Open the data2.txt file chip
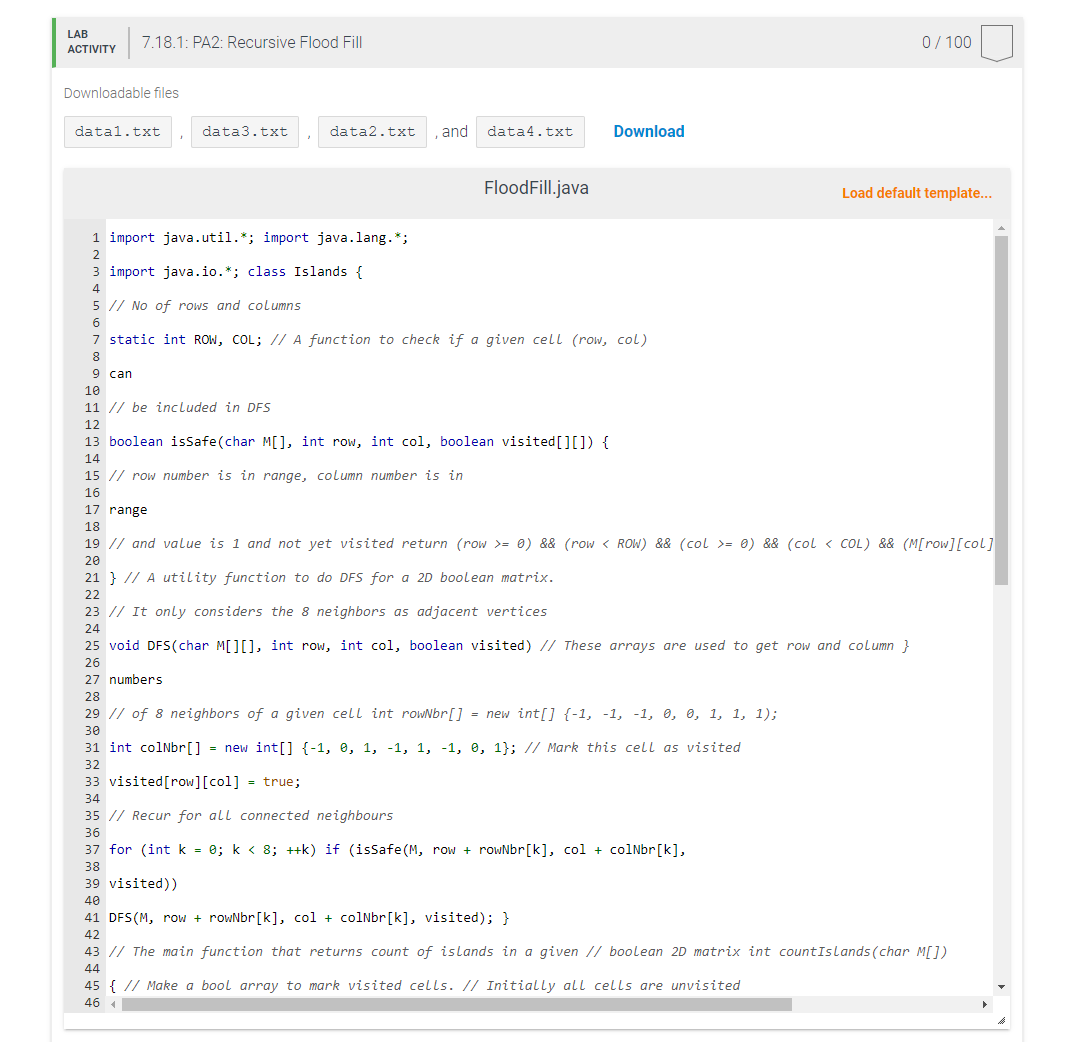1074x1042 pixels. tap(373, 132)
